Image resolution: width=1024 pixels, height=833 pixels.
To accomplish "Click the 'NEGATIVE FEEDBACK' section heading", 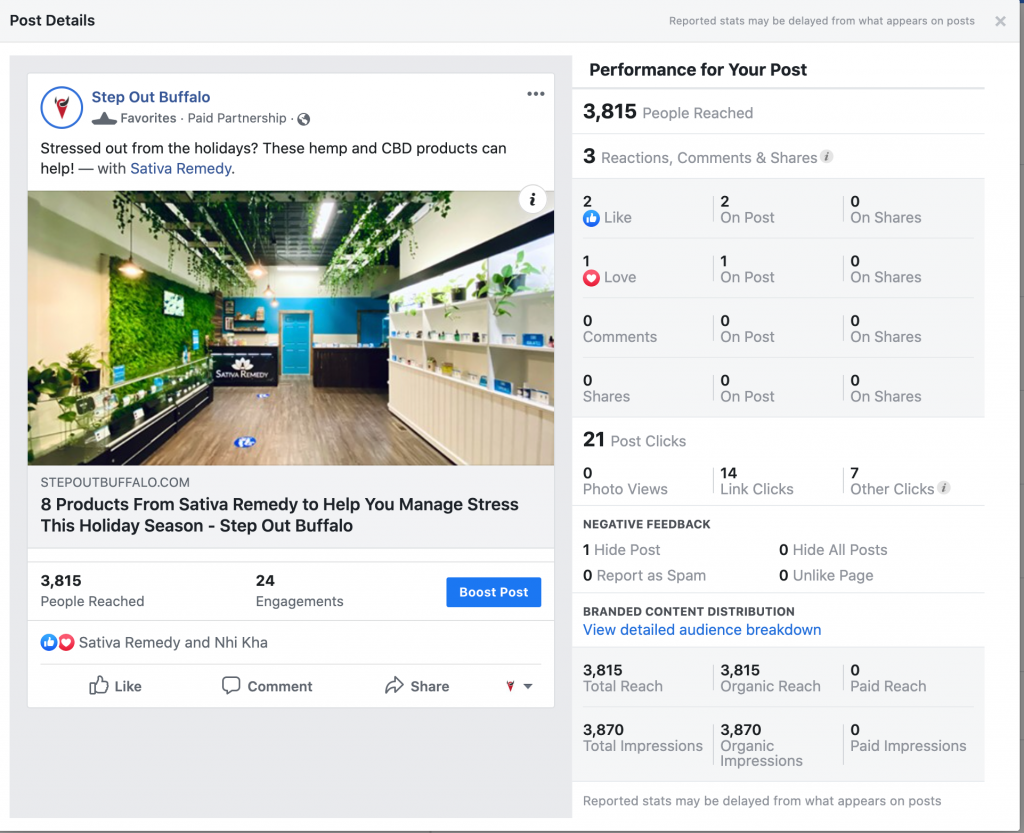I will tap(647, 524).
